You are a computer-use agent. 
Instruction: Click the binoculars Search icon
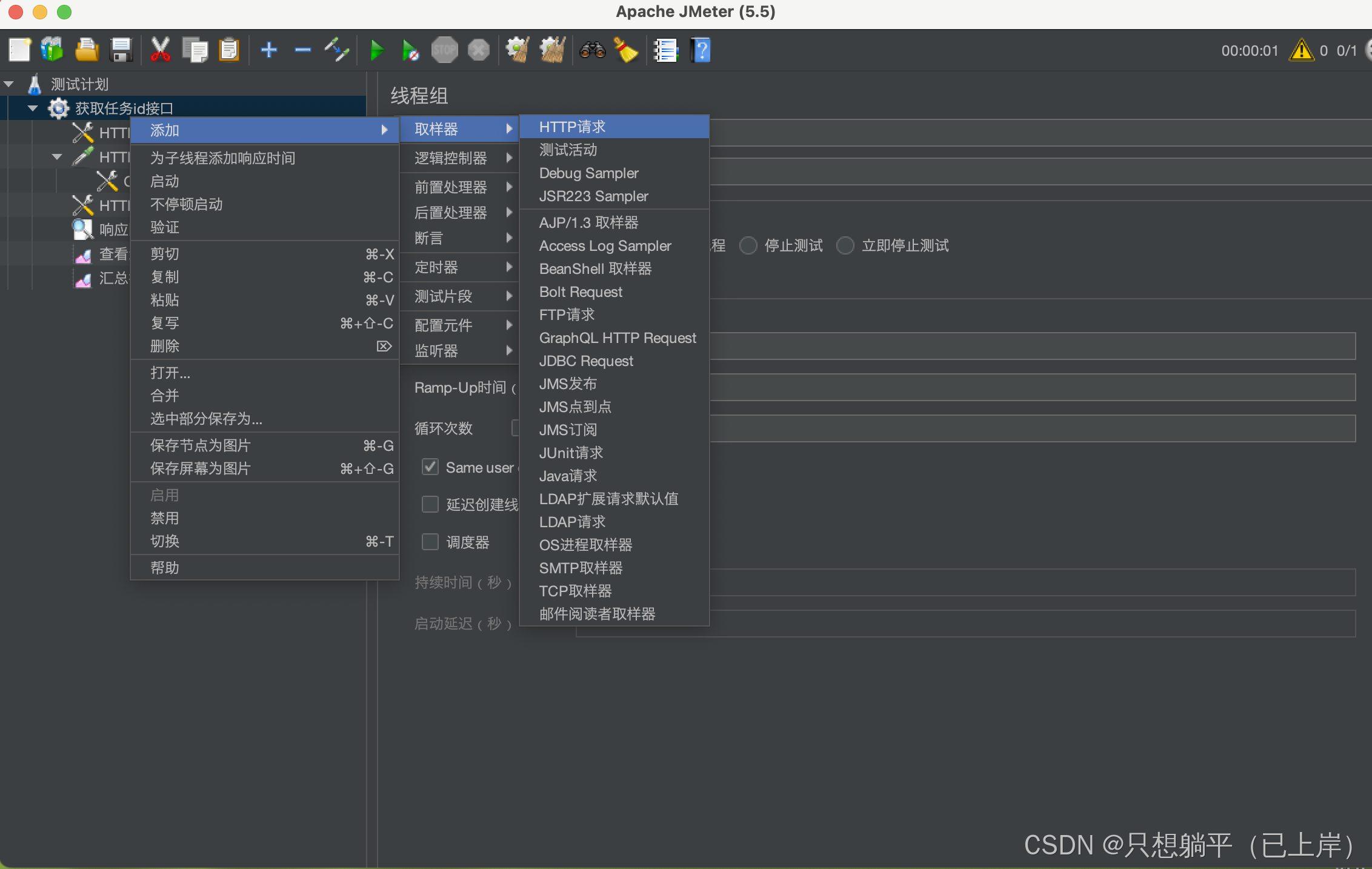pos(592,50)
